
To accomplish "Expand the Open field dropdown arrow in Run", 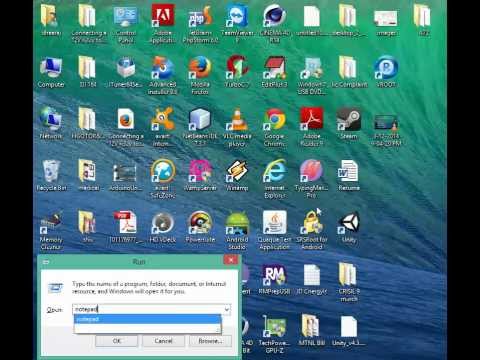I will coord(227,309).
